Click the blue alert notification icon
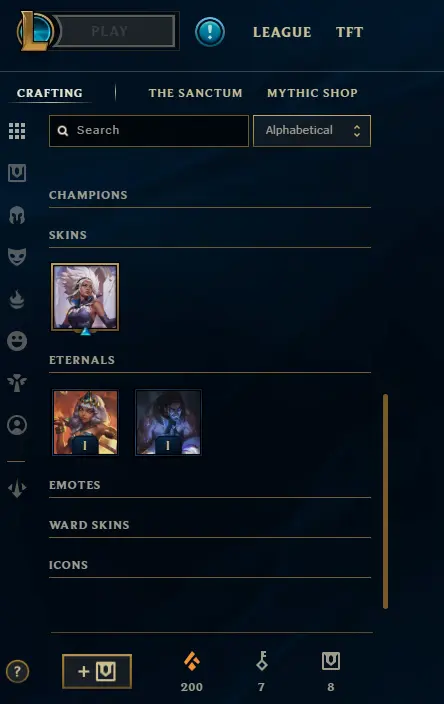 coord(210,32)
